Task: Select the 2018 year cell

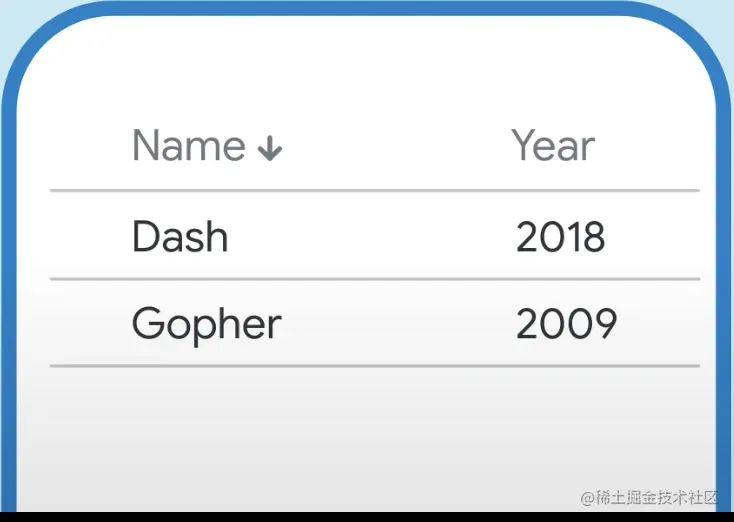Action: [560, 236]
